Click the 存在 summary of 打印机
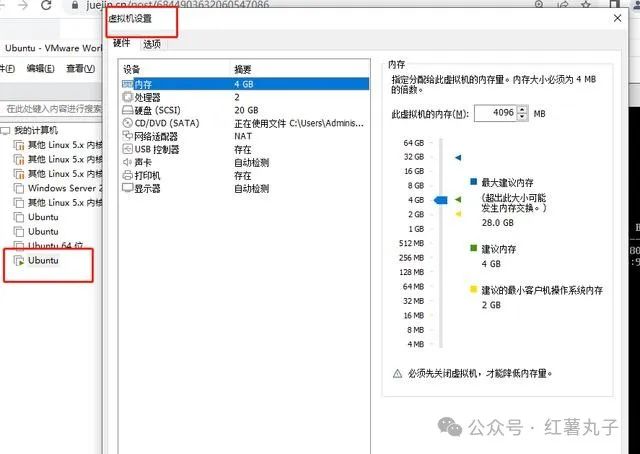 point(242,176)
